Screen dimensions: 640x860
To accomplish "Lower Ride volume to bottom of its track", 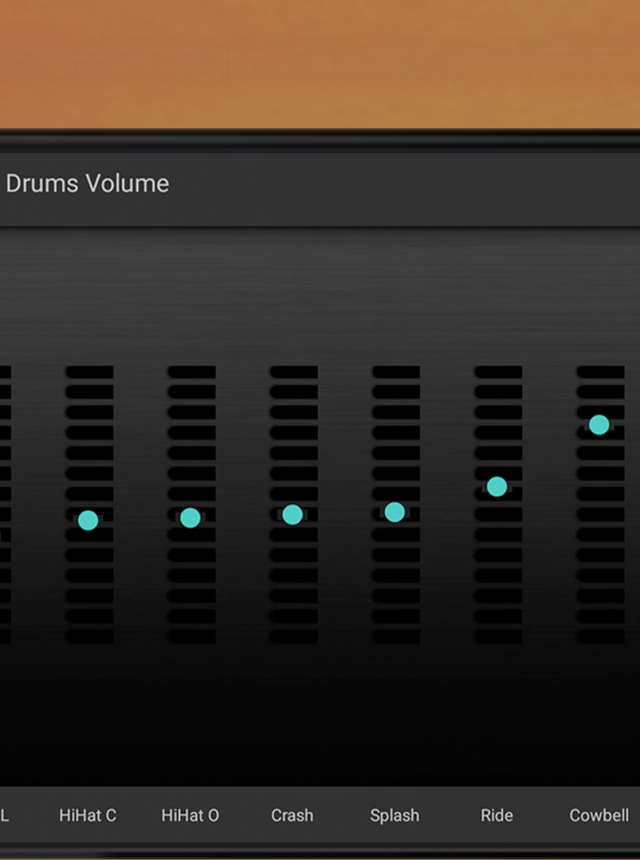I will tap(498, 636).
